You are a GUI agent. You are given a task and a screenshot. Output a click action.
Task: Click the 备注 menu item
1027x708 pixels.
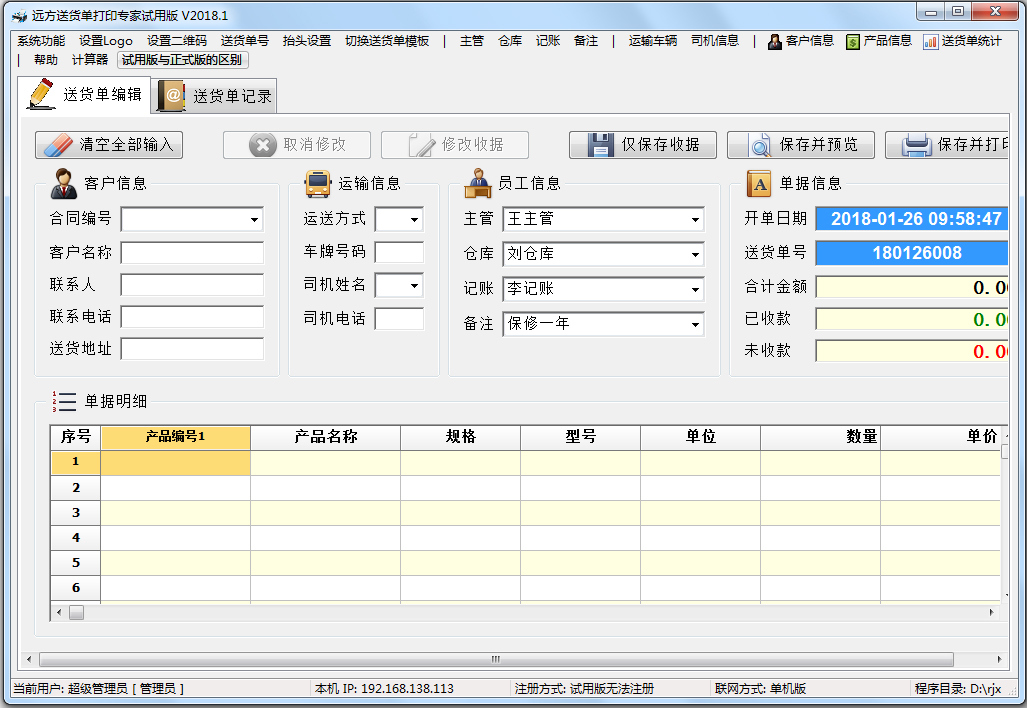tap(586, 41)
